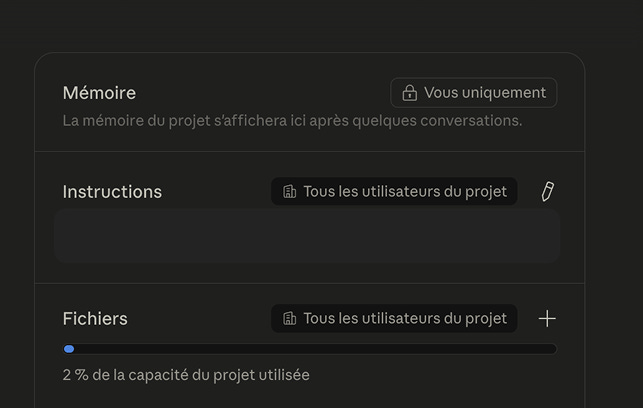643x408 pixels.
Task: Click the empty Instructions text box
Action: (307, 236)
